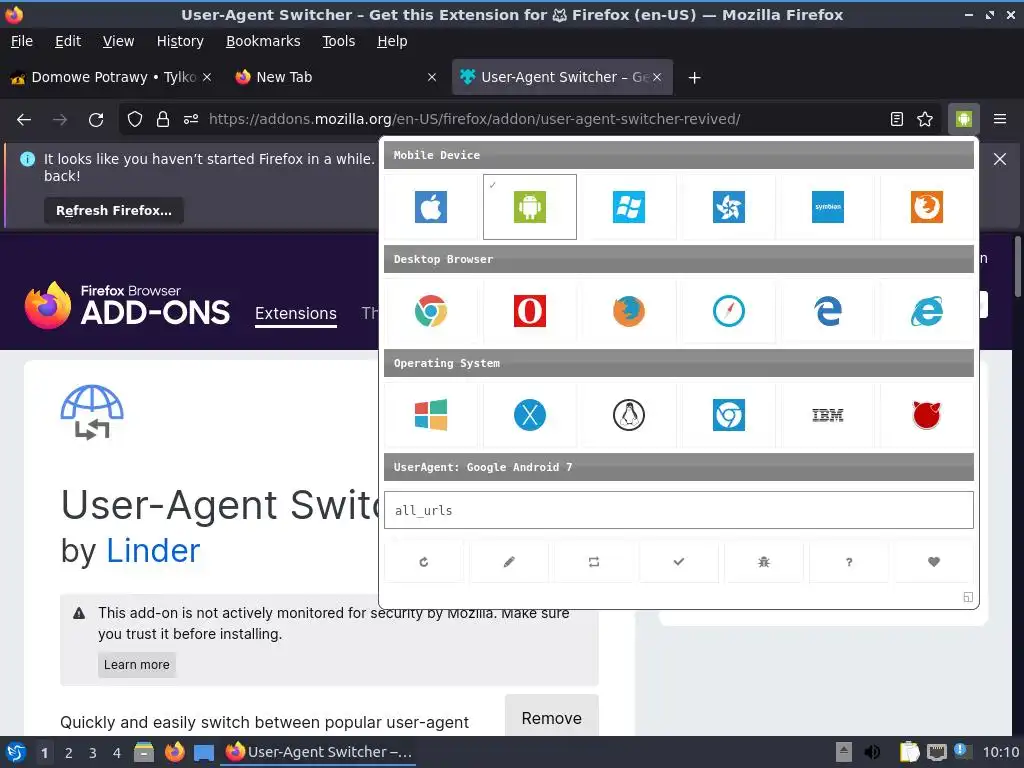Click the all_urls input field

[x=679, y=510]
